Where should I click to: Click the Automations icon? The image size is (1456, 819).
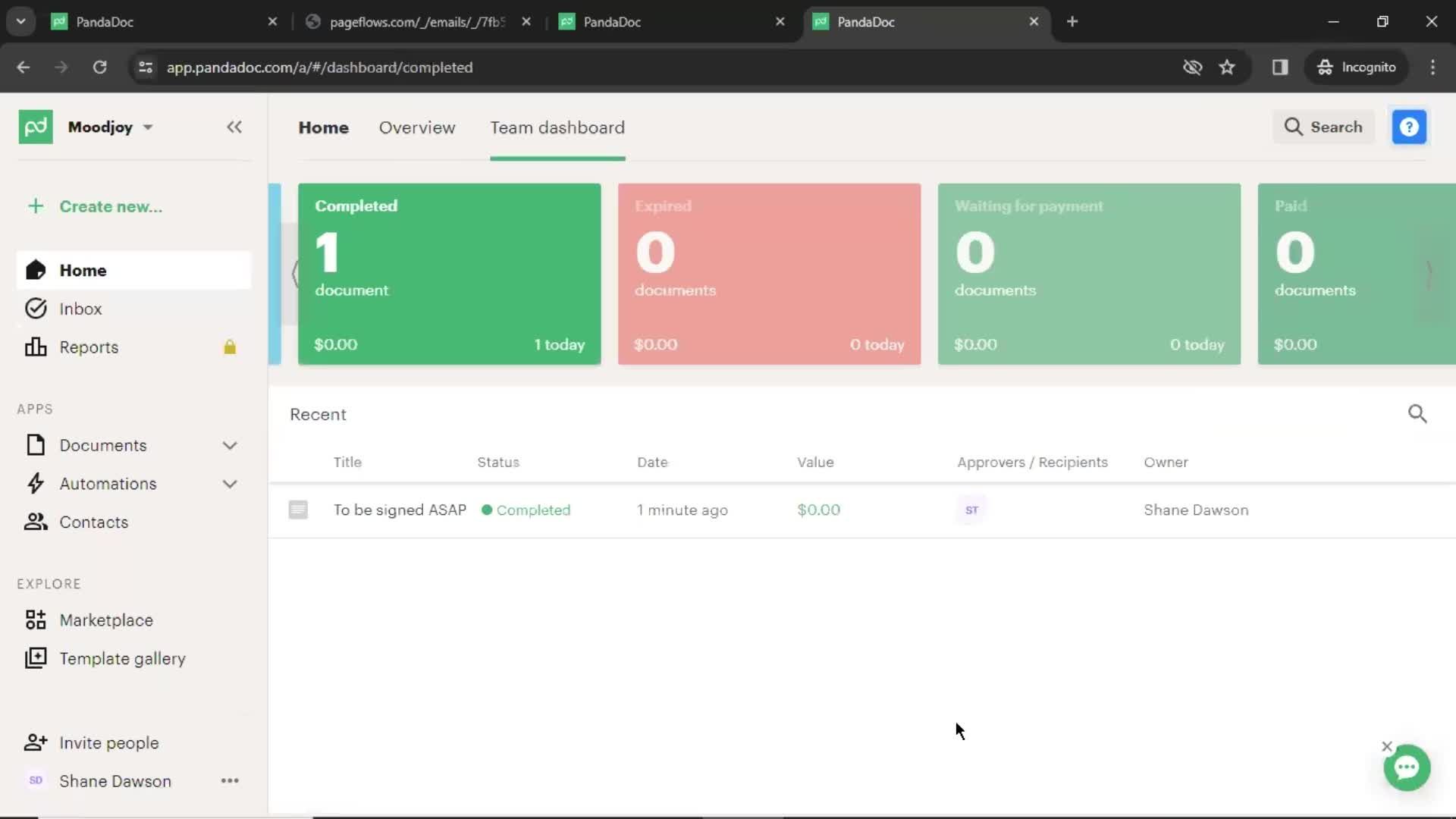(34, 483)
